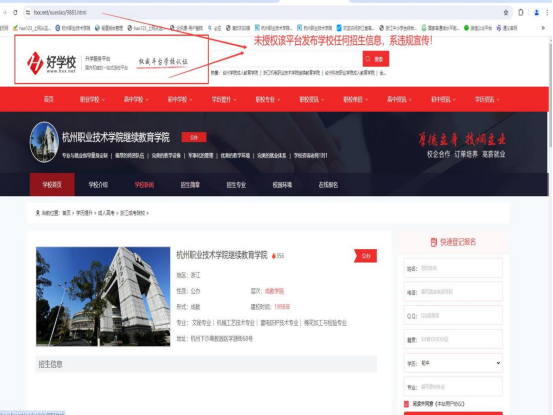553x415 pixels.
Task: Select the 在线报名 tab
Action: 328,185
